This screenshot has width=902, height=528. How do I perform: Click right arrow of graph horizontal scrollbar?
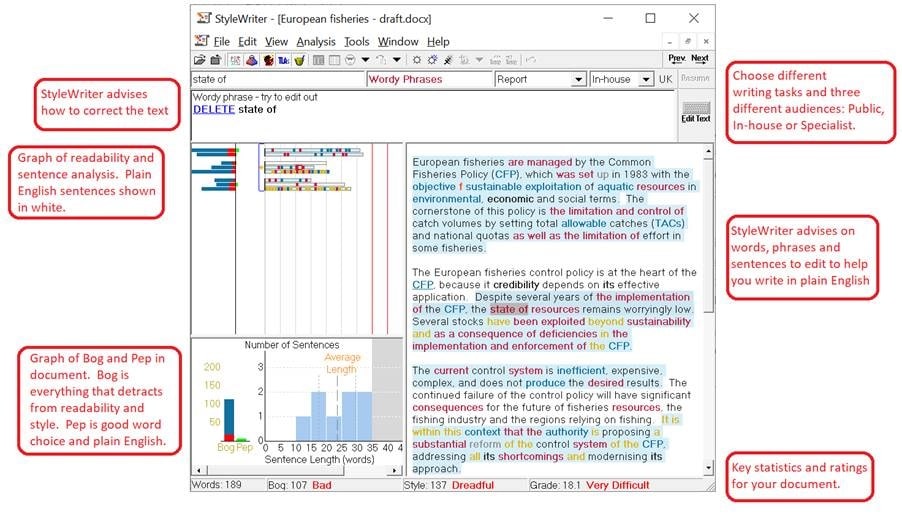click(395, 470)
